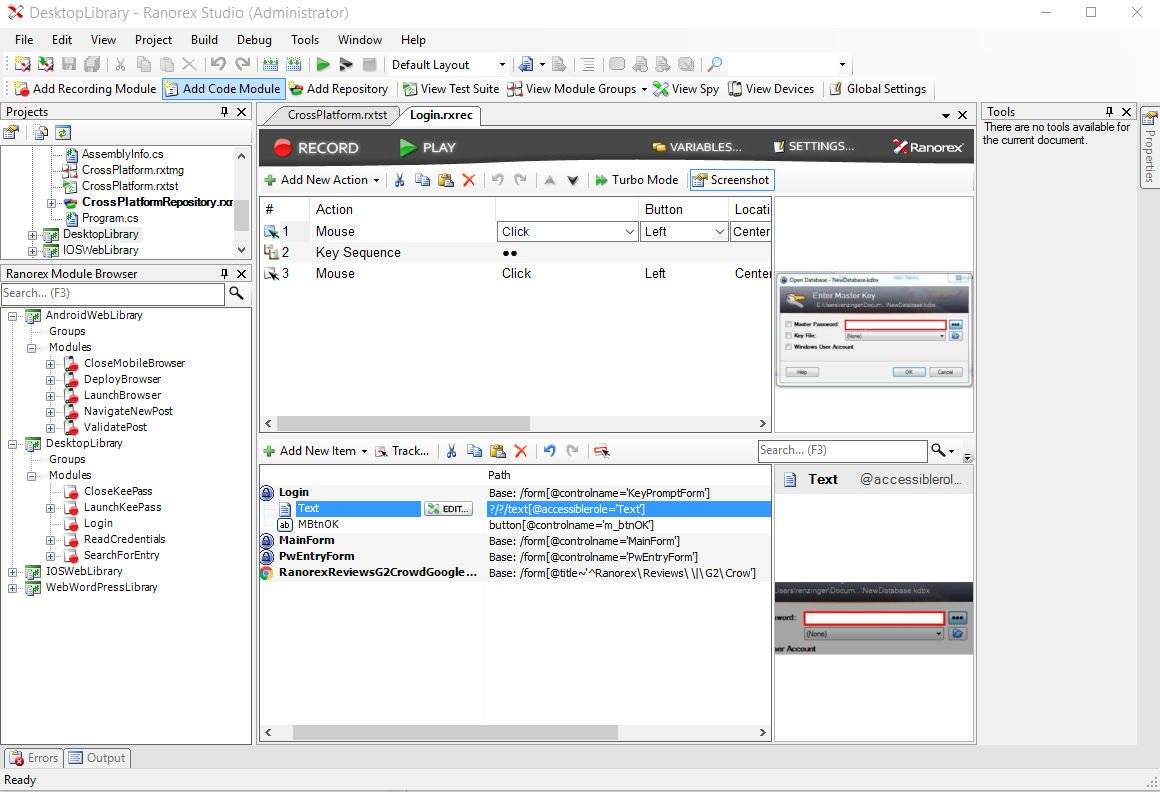Click the Module Browser search field
Viewport: 1160px width, 792px height.
click(112, 293)
